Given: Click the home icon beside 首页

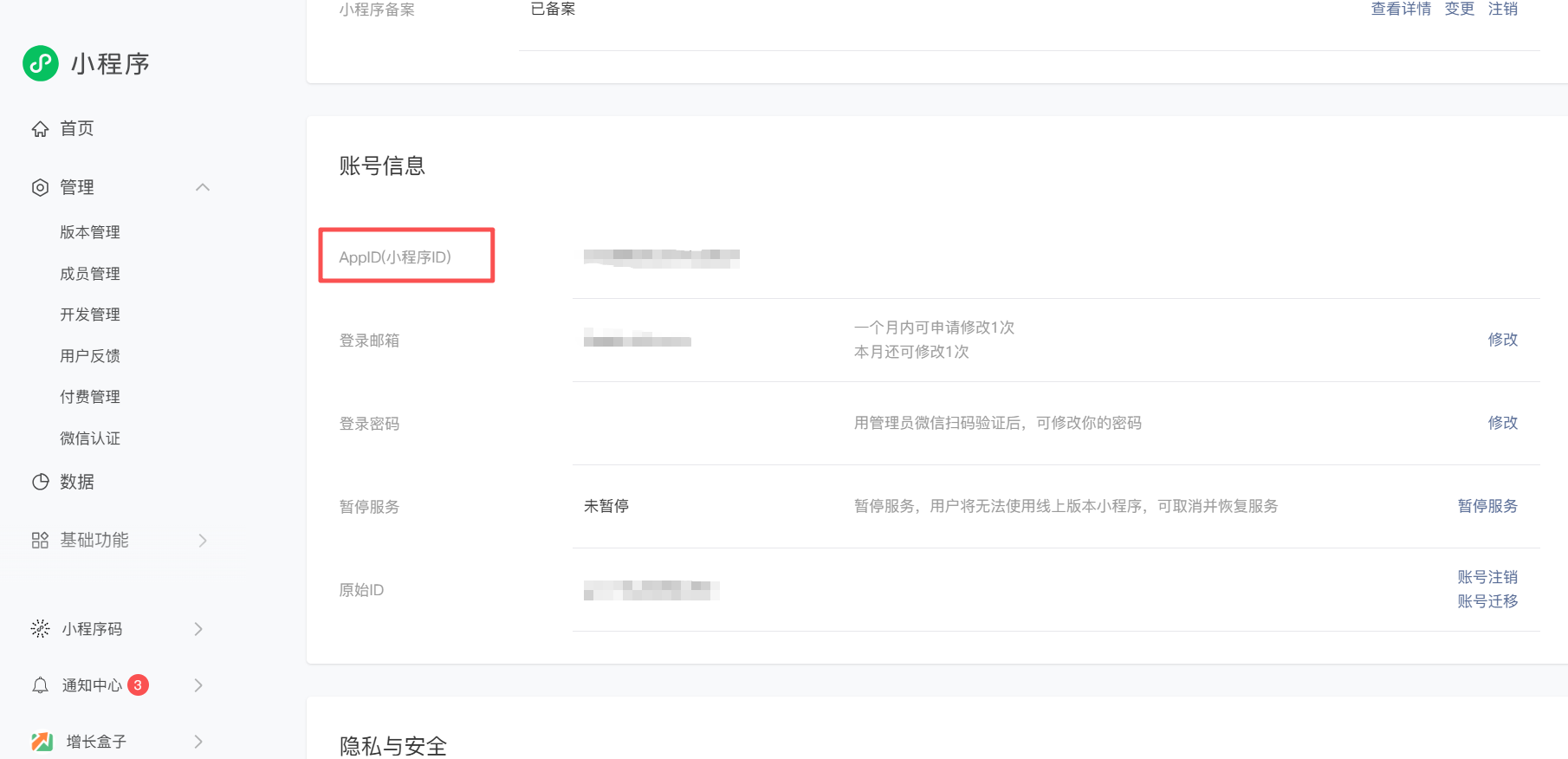Looking at the screenshot, I should [40, 129].
